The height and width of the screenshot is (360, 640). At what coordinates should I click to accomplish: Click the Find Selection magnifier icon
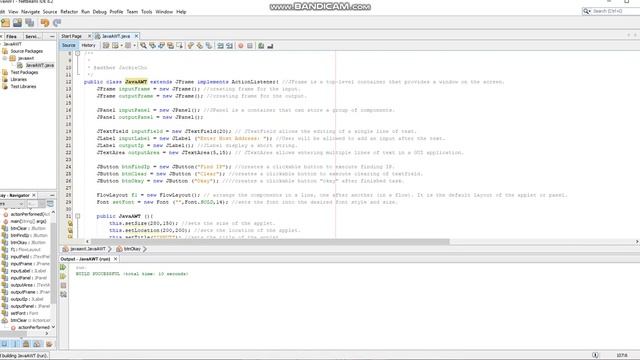(143, 46)
